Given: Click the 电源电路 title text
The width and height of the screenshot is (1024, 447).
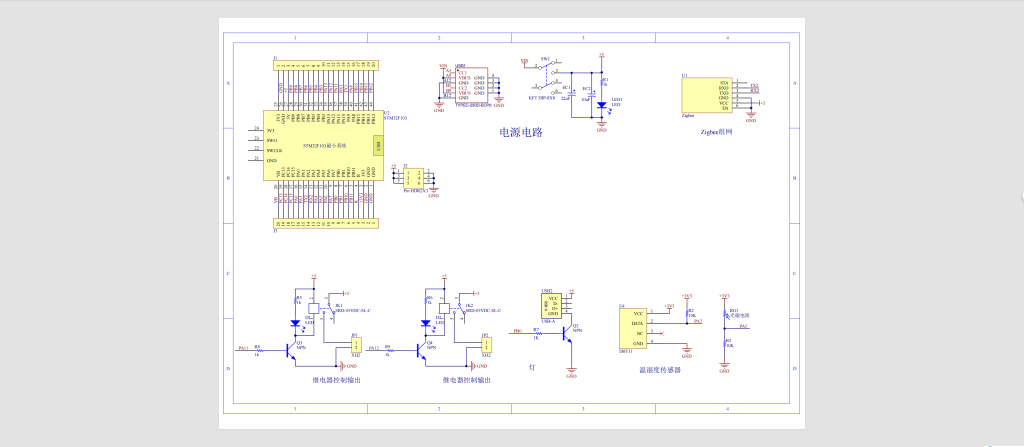Looking at the screenshot, I should (521, 131).
